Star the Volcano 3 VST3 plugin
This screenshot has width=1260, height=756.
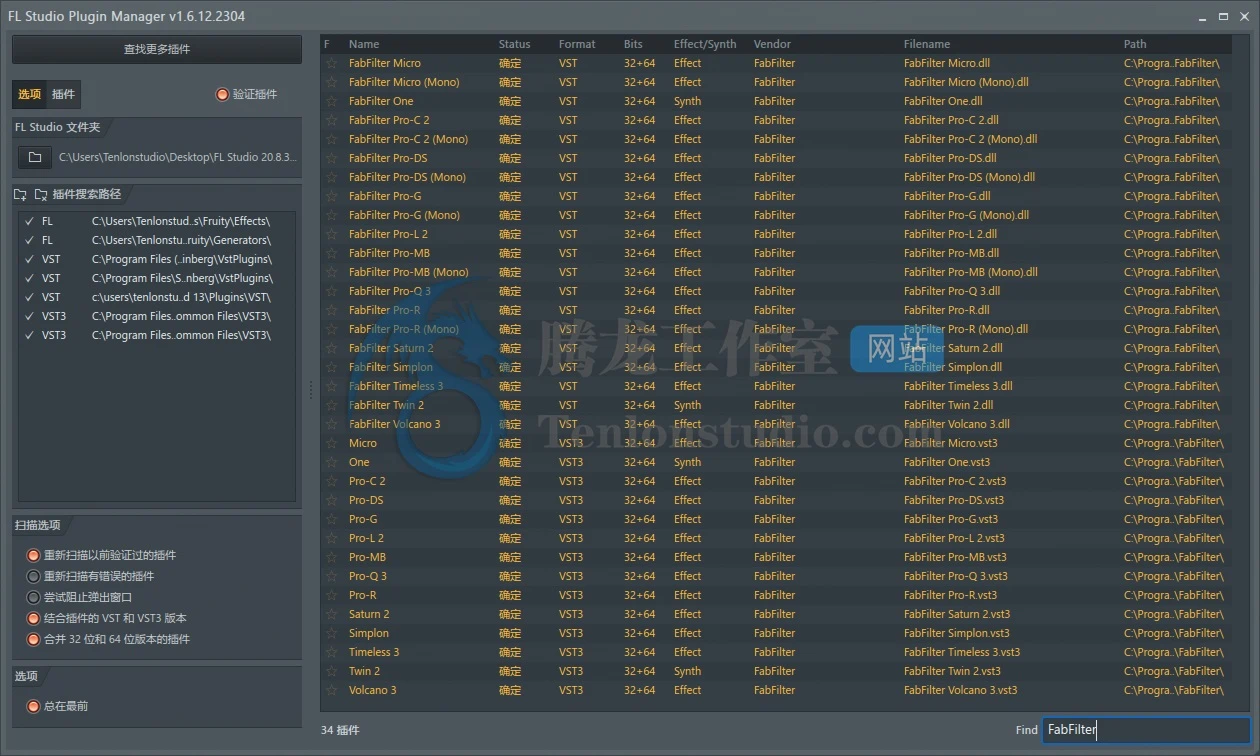pyautogui.click(x=331, y=690)
